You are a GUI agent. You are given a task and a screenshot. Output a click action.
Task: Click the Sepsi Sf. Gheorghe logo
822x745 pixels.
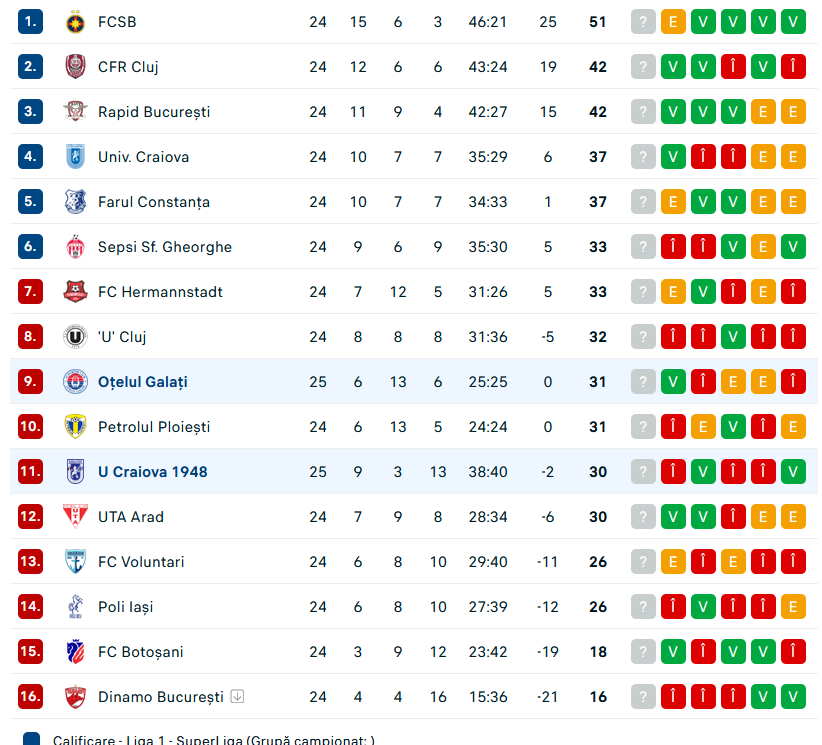pos(75,247)
